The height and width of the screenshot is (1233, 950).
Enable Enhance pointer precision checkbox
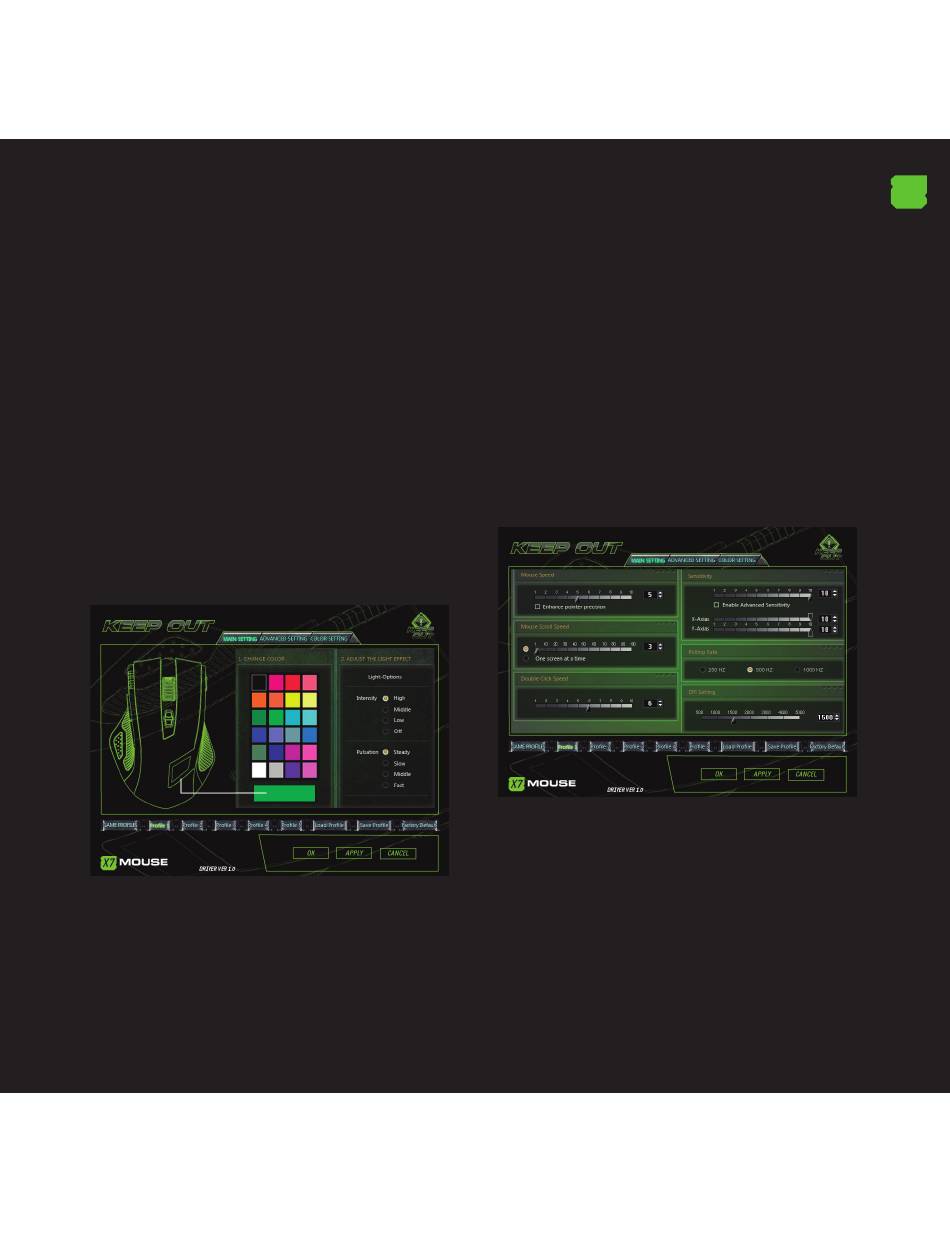pyautogui.click(x=537, y=607)
